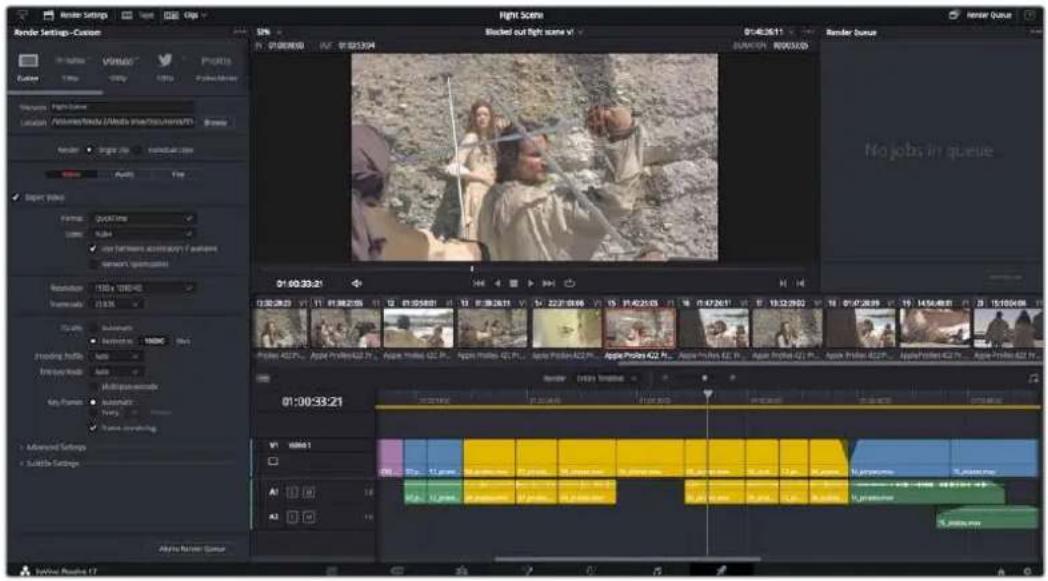Toggle loop playback icon
The height and width of the screenshot is (581, 1048).
click(569, 283)
